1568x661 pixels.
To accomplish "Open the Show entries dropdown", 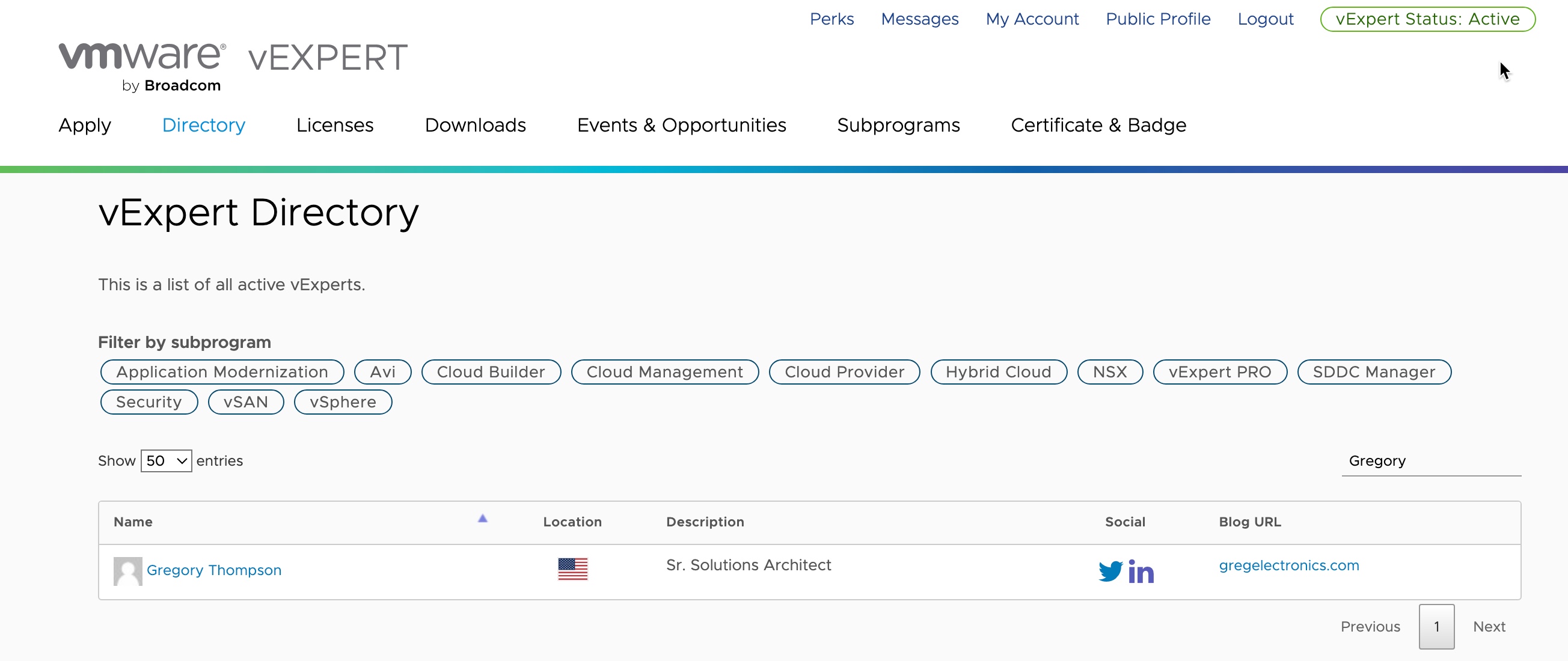I will [166, 461].
